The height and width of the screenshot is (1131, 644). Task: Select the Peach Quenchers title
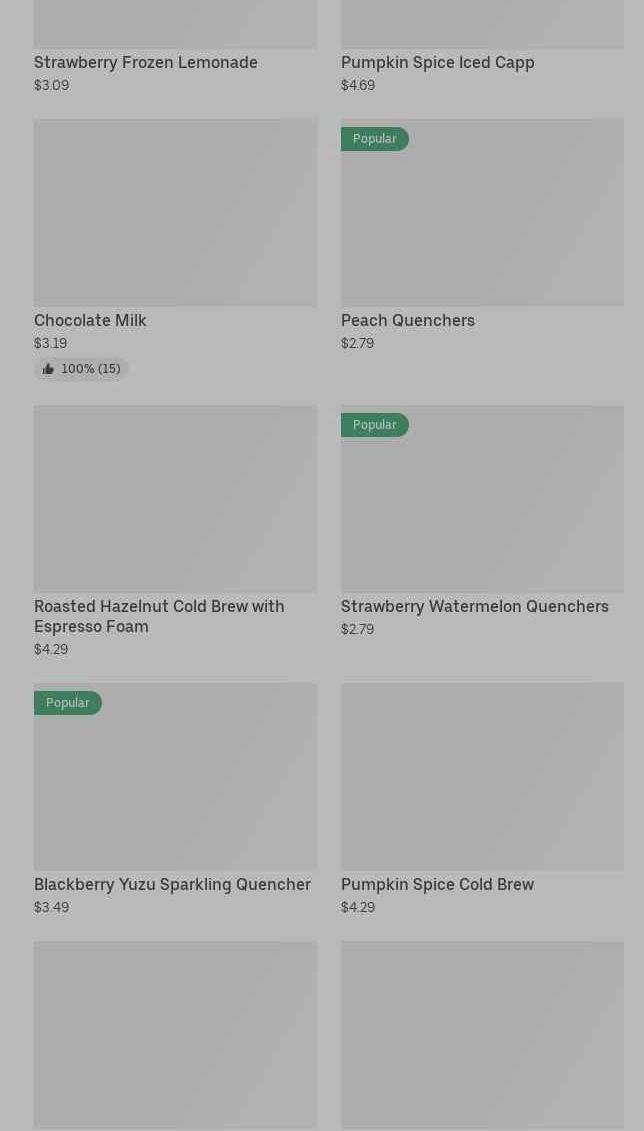click(408, 320)
